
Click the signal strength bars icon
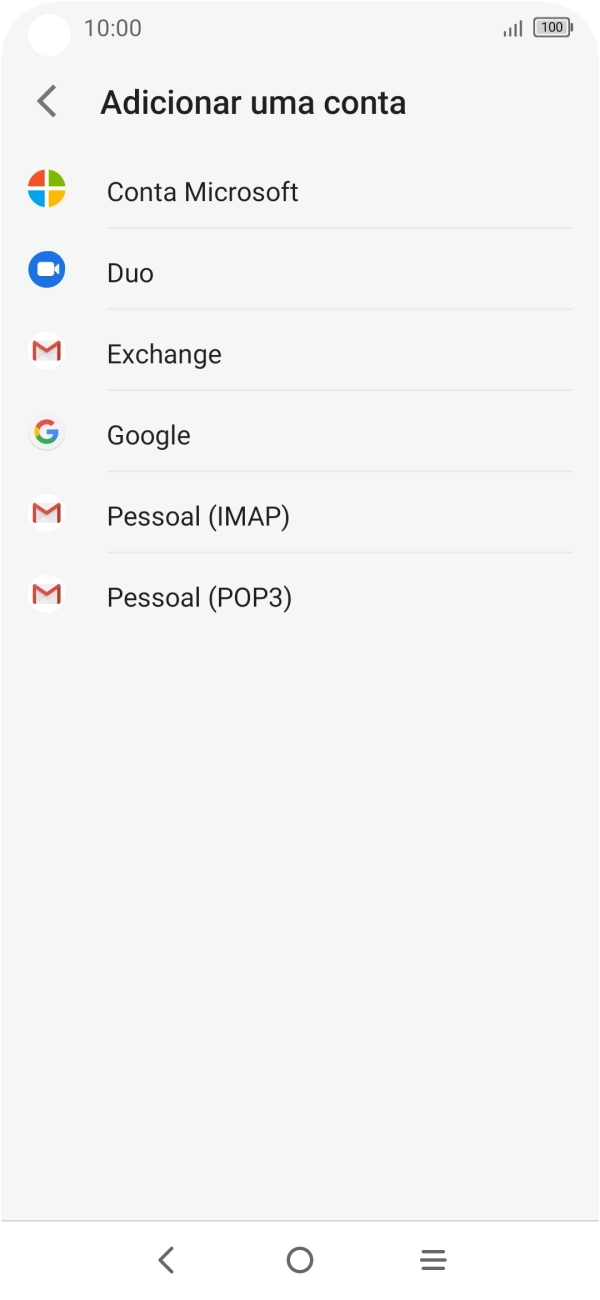tap(511, 29)
